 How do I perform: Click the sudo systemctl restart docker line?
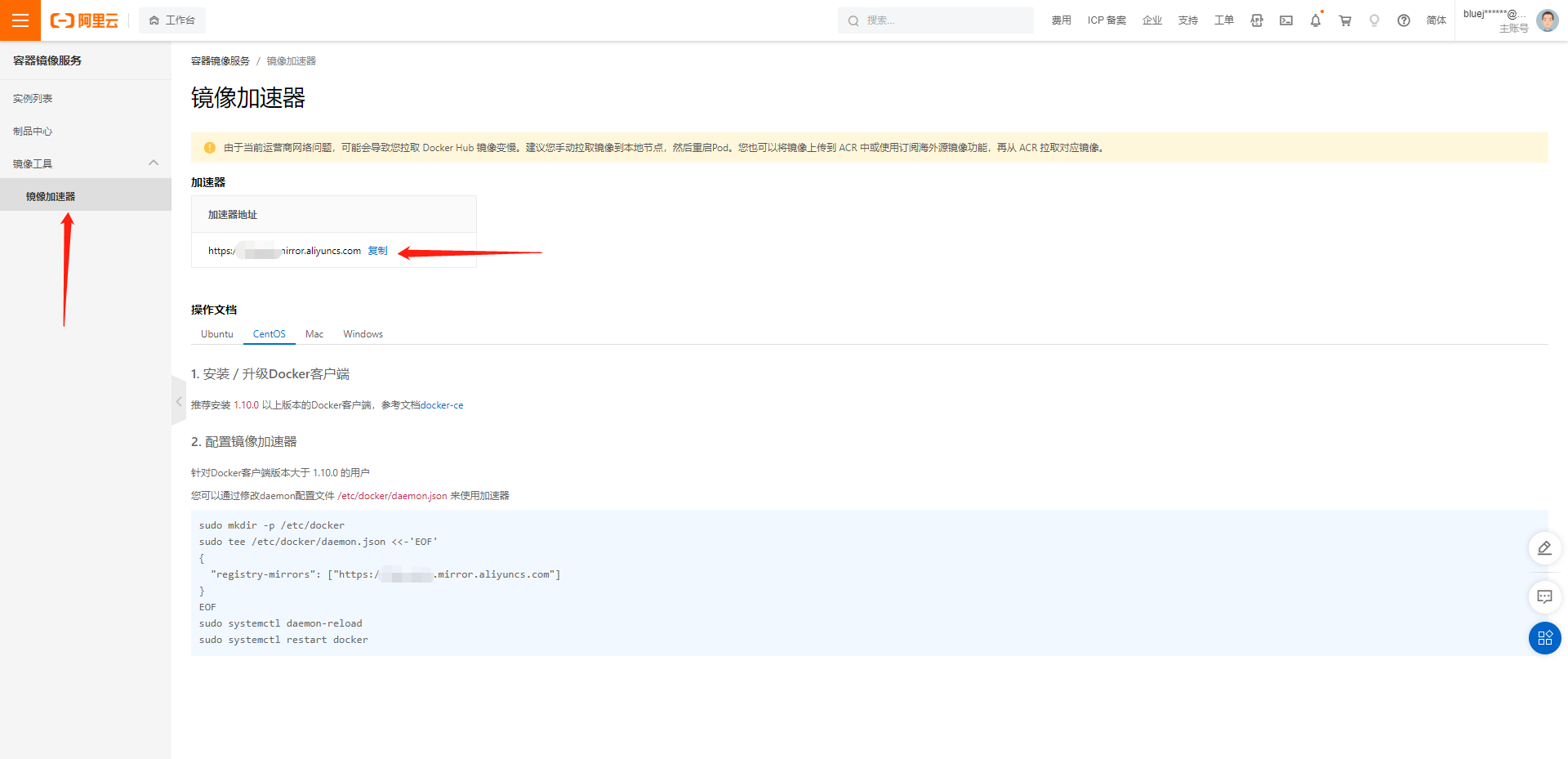[283, 640]
